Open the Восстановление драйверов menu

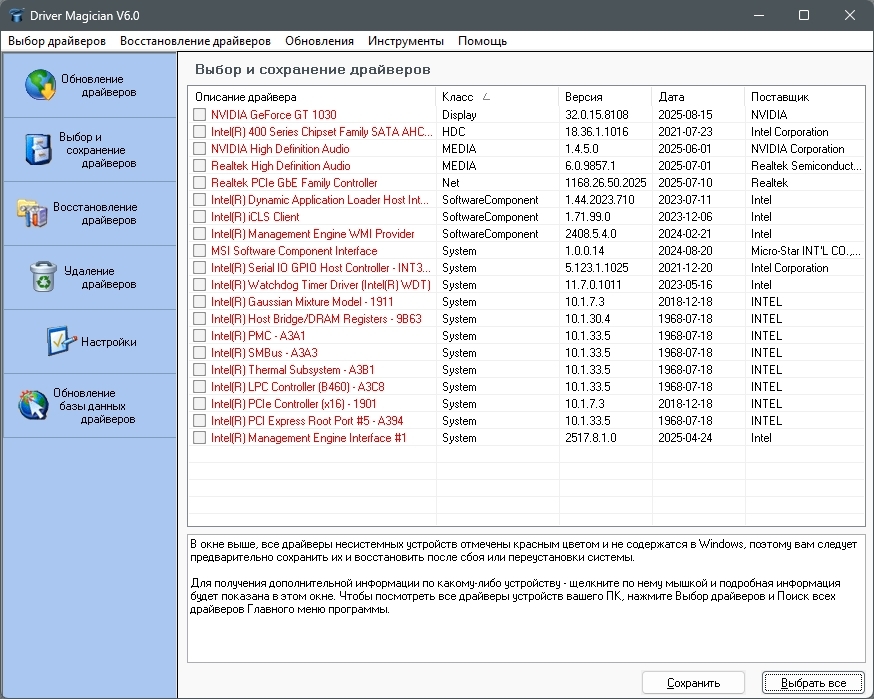[x=195, y=41]
